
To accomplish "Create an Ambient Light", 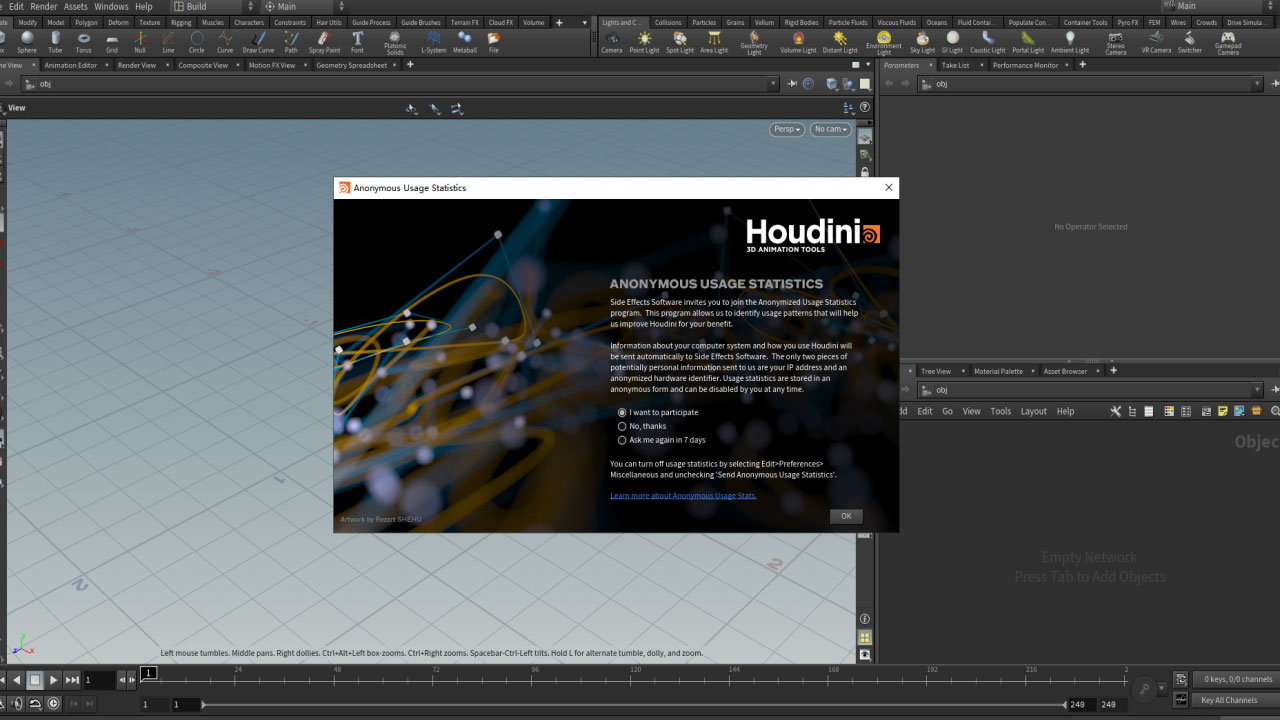I will pyautogui.click(x=1070, y=42).
